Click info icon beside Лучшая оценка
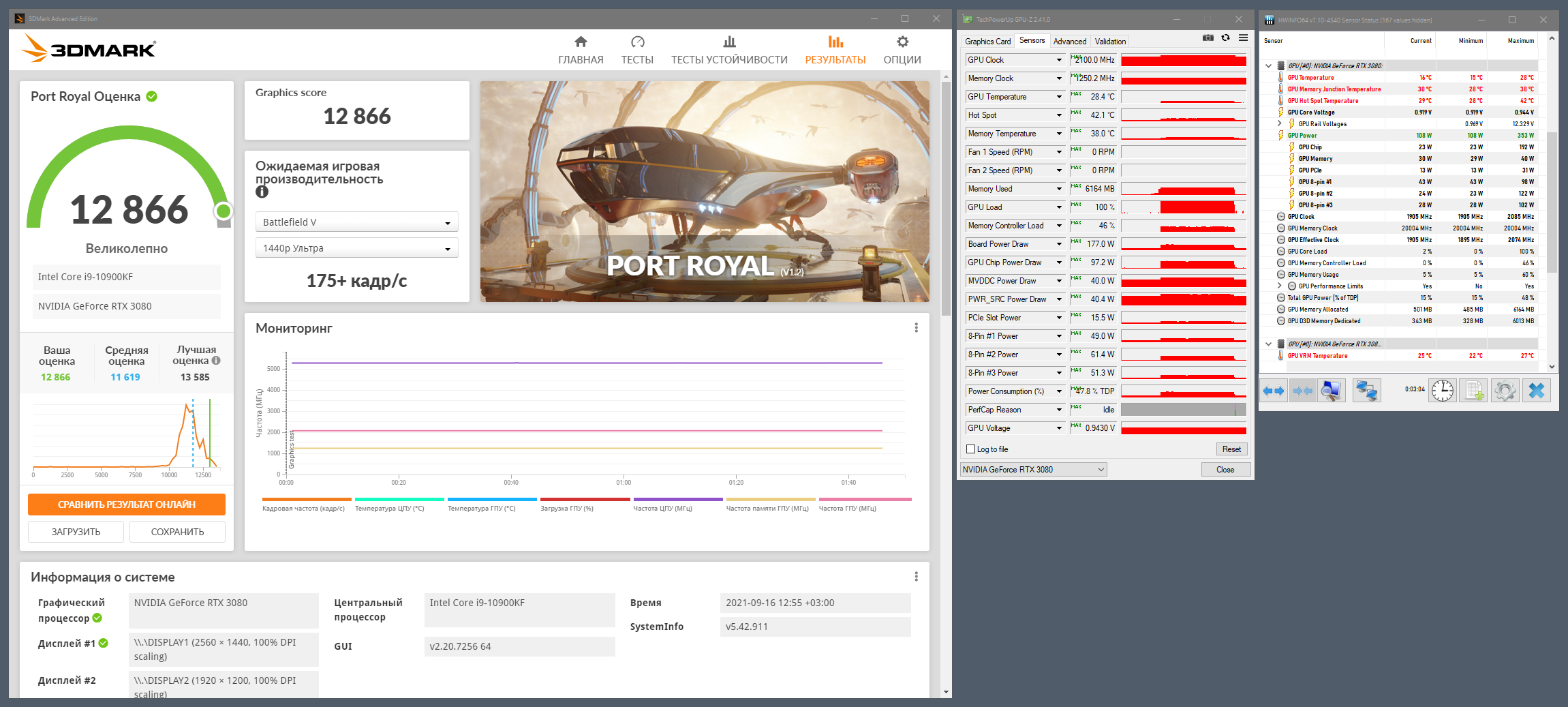Viewport: 1568px width, 707px height. click(216, 361)
